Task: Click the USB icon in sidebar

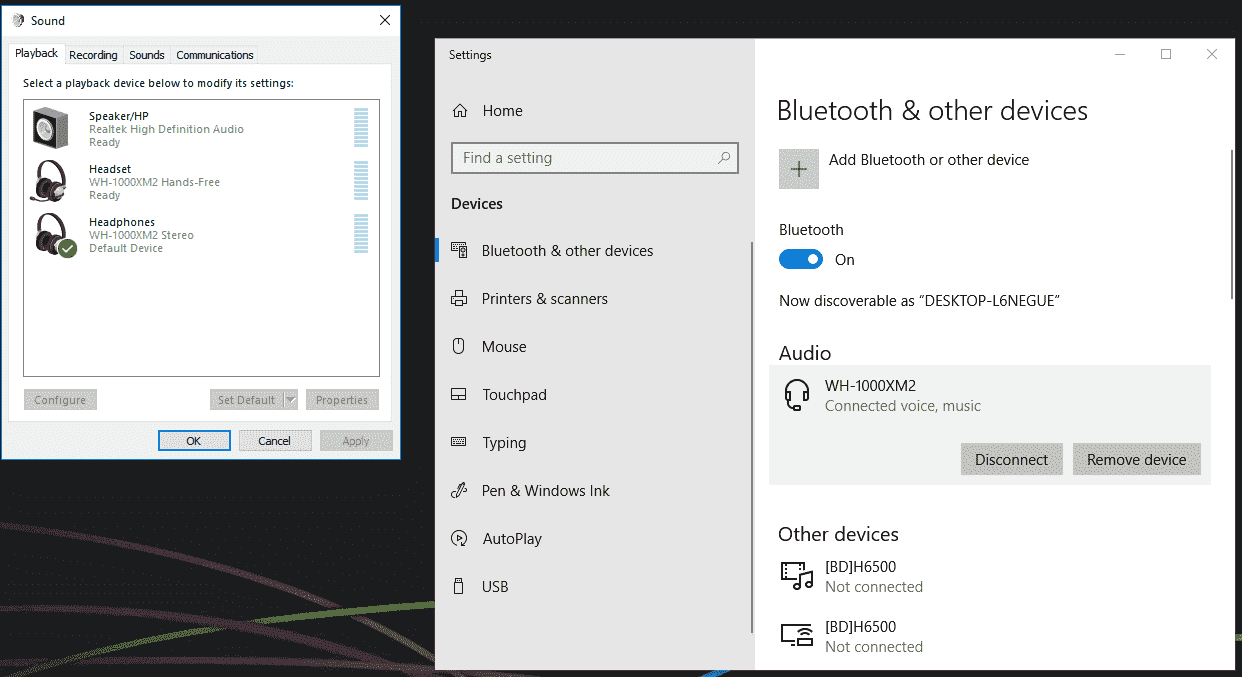Action: coord(460,587)
